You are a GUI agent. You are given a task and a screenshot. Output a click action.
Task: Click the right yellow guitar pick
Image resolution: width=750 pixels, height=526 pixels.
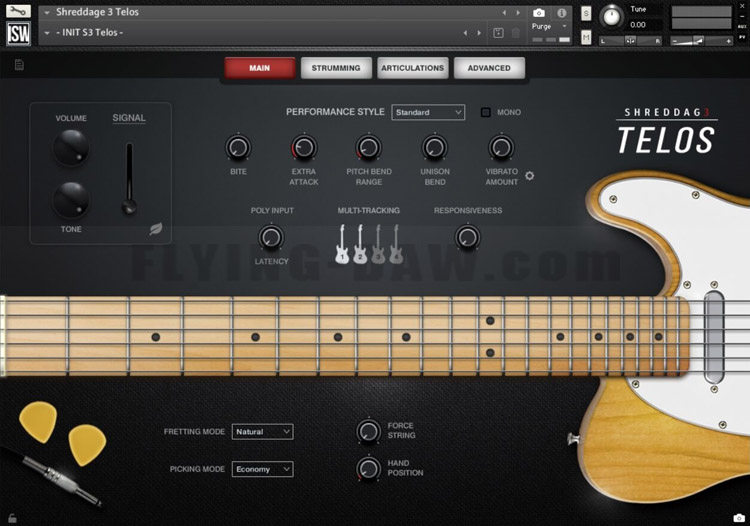pyautogui.click(x=88, y=445)
